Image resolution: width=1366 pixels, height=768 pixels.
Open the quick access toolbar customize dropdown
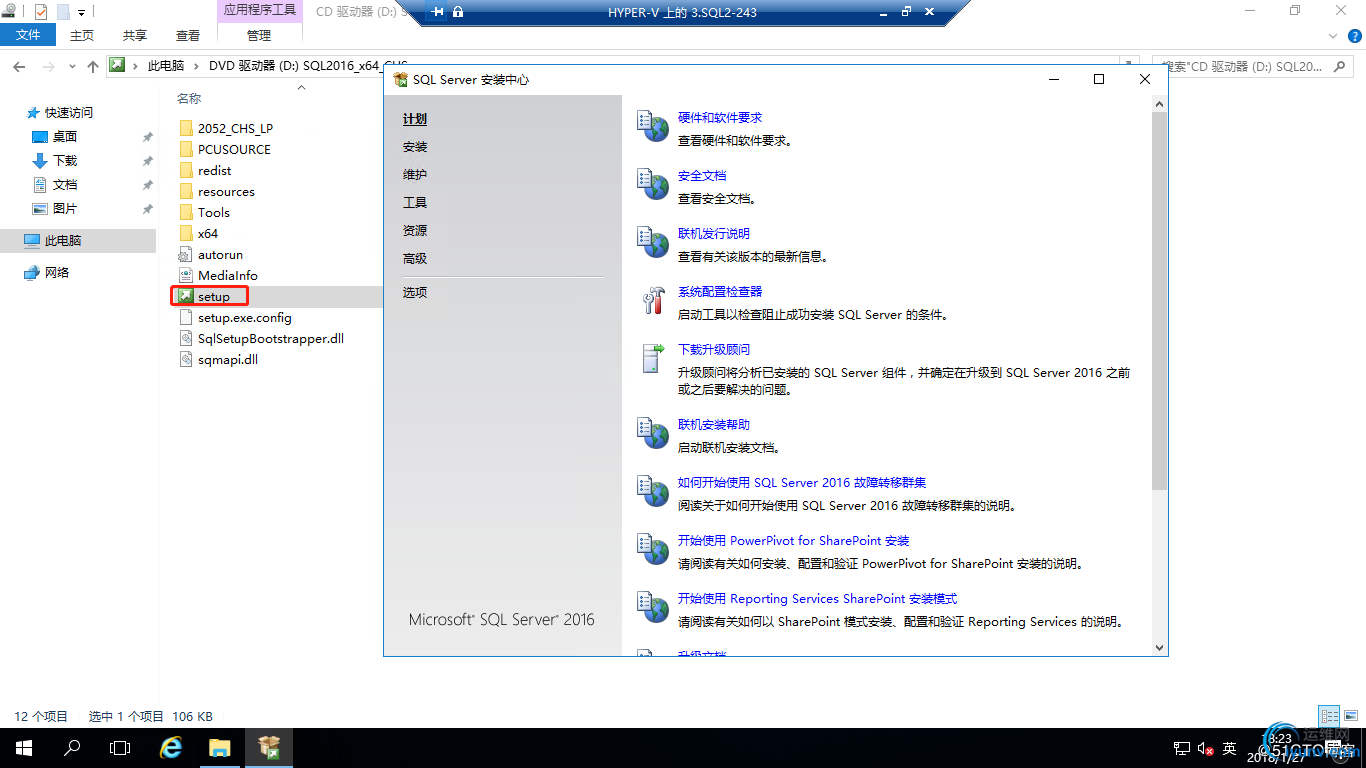pyautogui.click(x=82, y=12)
